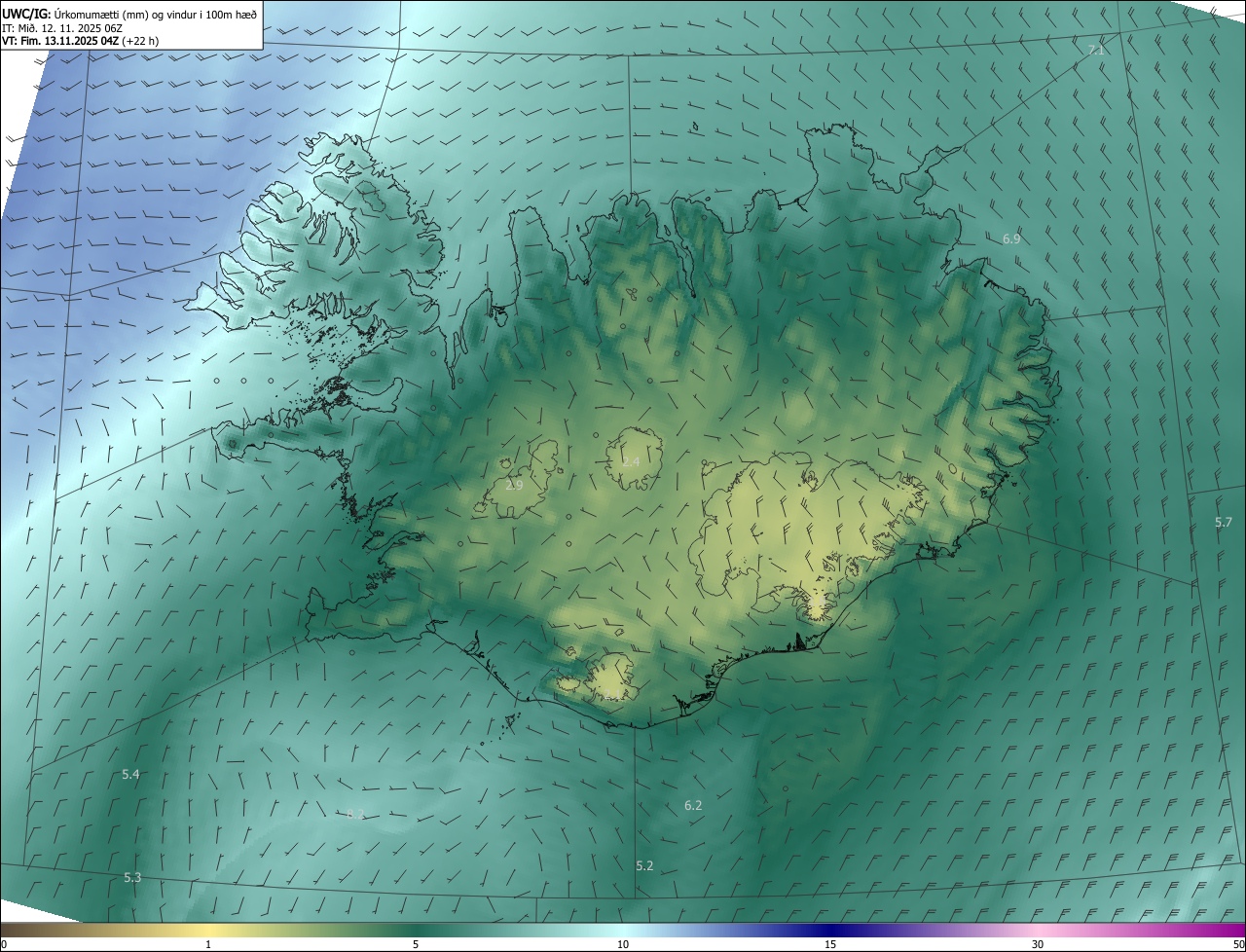Click the 2.4 value on the glacier
The image size is (1246, 952).
click(x=631, y=461)
